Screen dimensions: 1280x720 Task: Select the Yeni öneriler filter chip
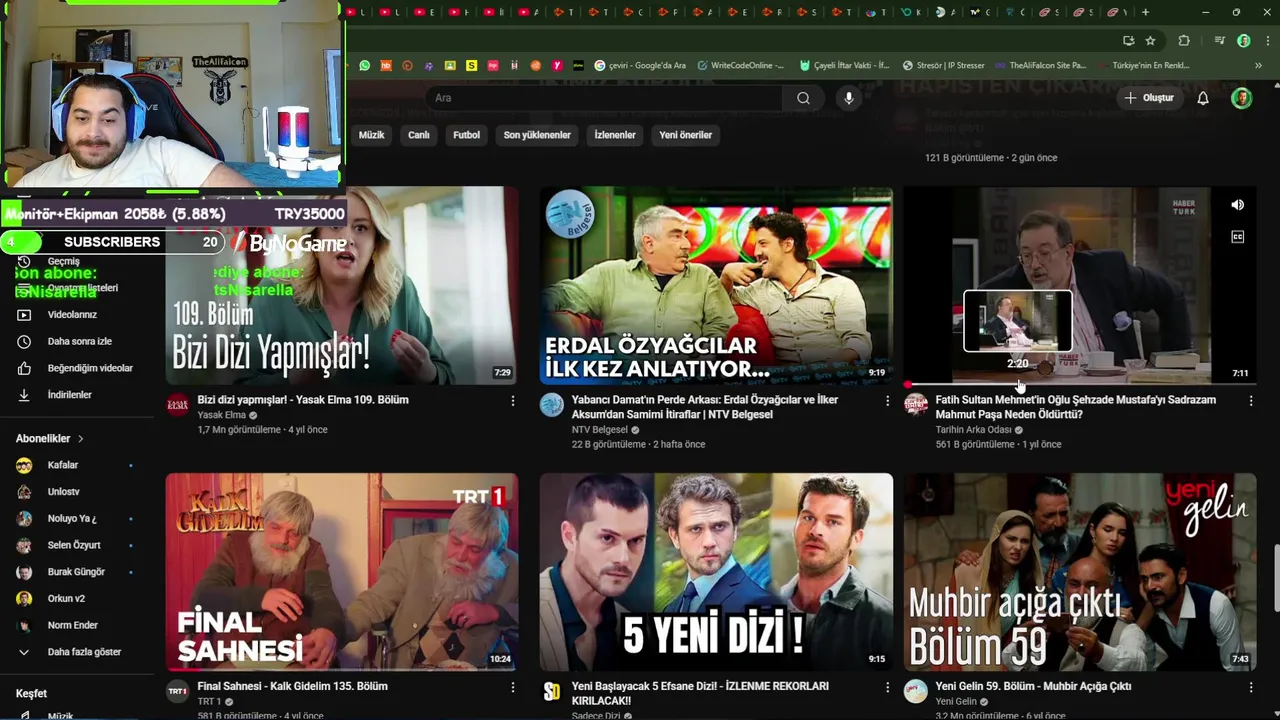686,135
